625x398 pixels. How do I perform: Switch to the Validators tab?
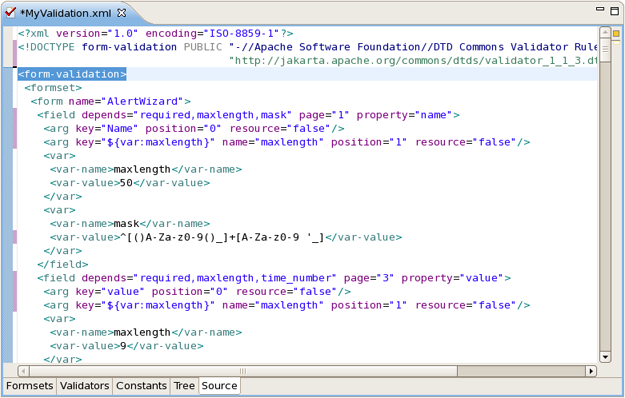coord(85,386)
